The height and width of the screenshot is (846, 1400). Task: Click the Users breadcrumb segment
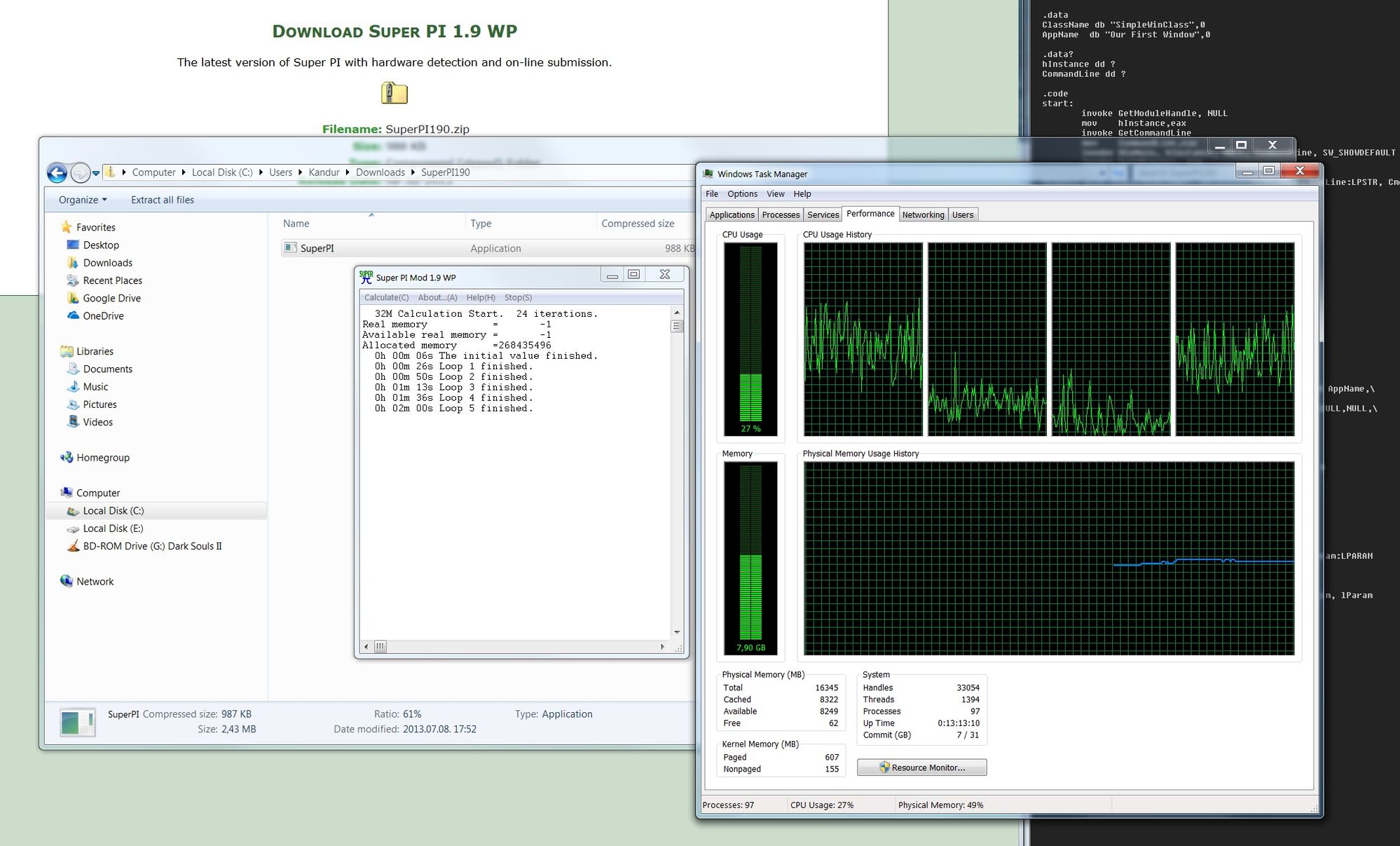click(x=280, y=172)
